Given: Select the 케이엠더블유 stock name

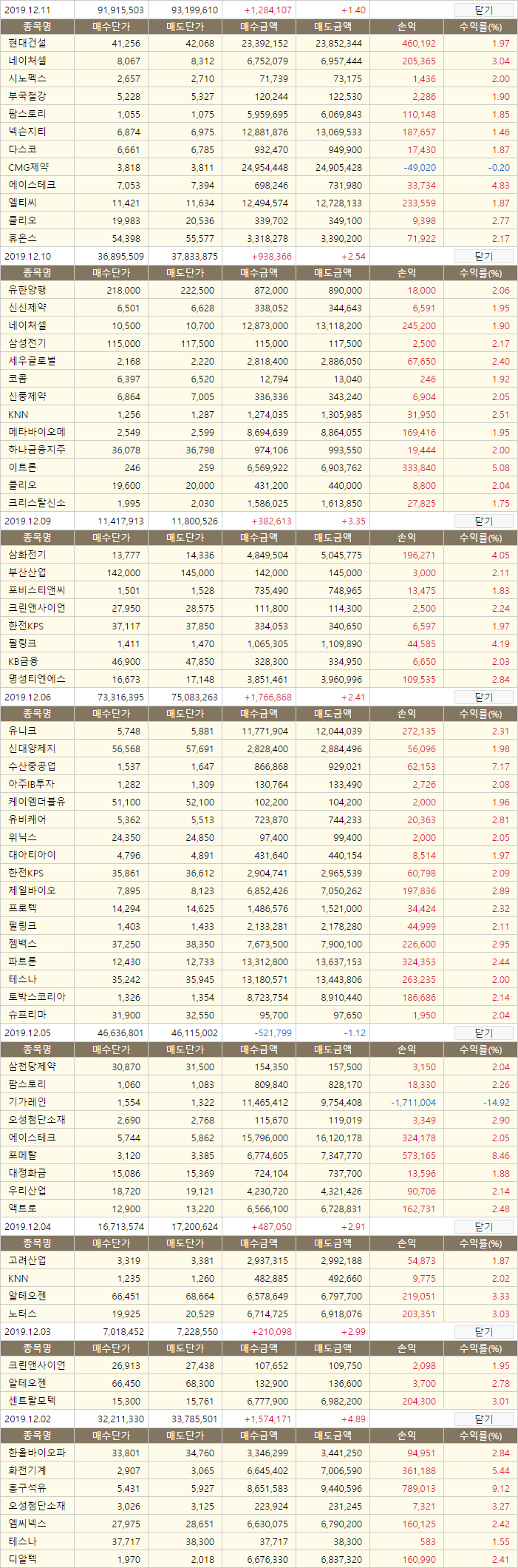Looking at the screenshot, I should pyautogui.click(x=36, y=802).
